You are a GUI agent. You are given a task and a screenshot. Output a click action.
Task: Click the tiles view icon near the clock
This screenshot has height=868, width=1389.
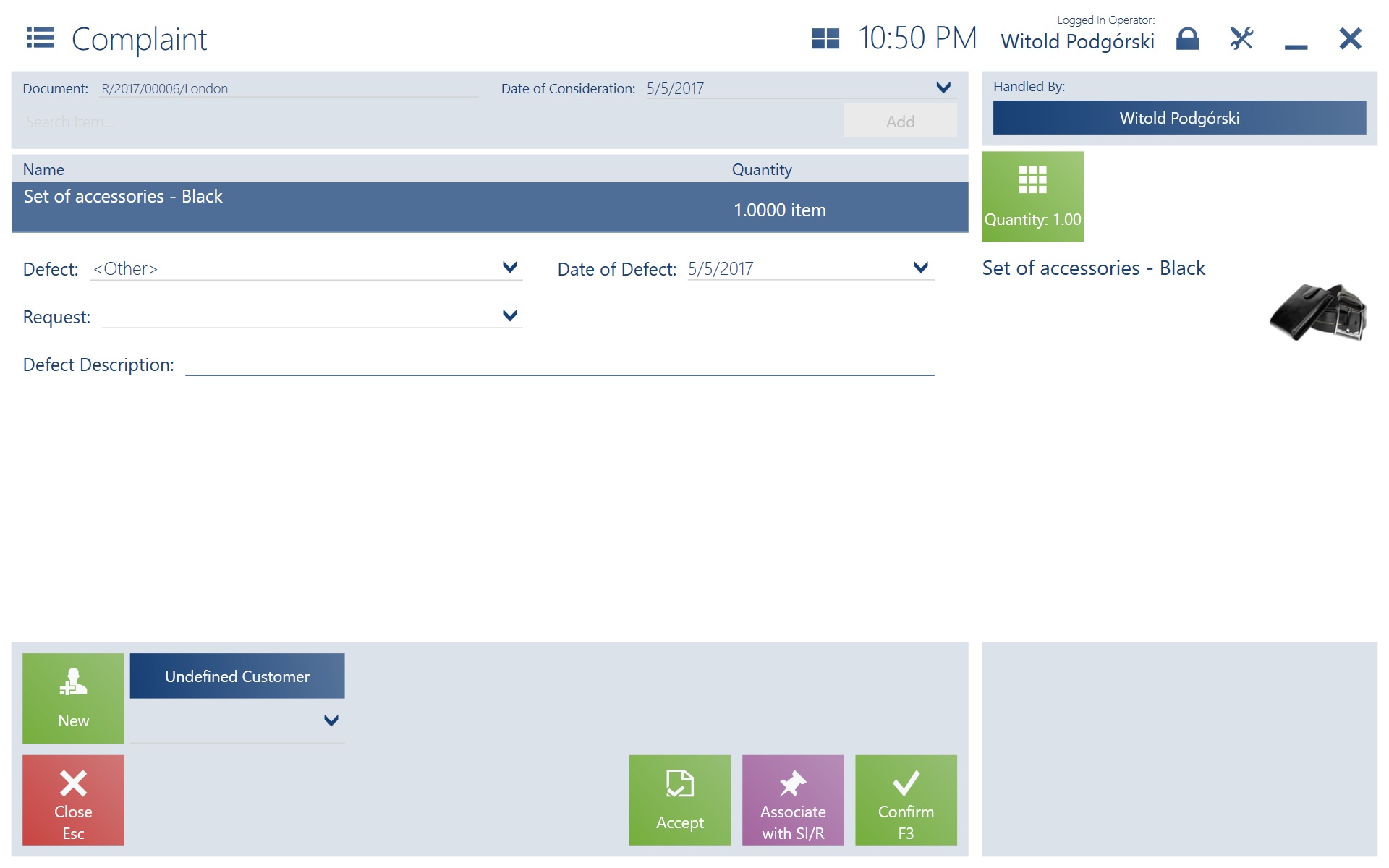click(x=825, y=38)
